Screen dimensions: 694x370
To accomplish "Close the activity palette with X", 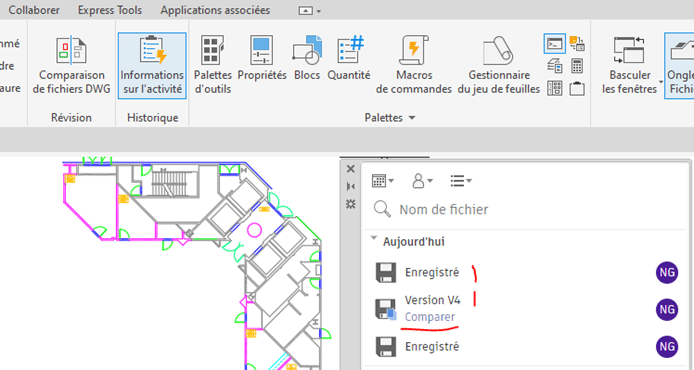I will 351,169.
